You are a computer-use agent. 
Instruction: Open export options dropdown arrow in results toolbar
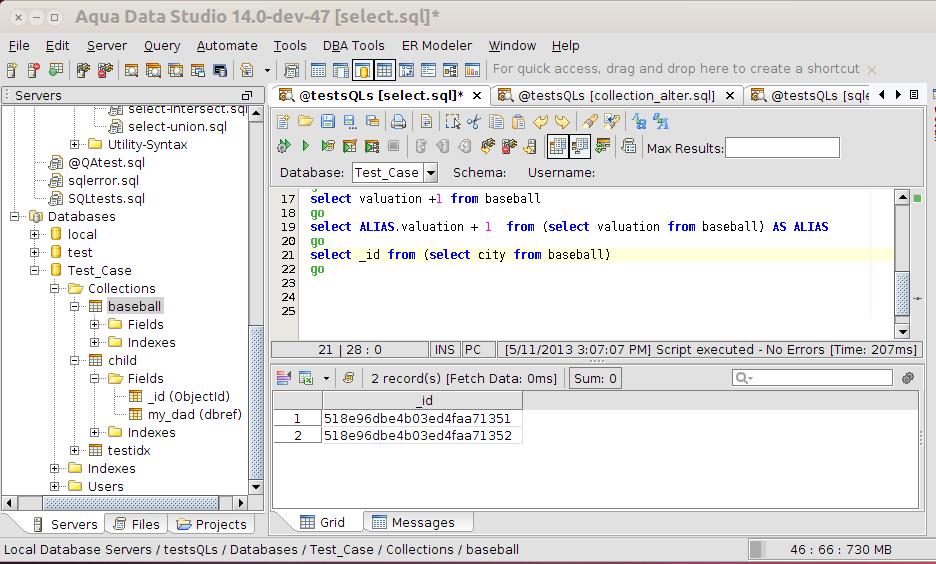[326, 378]
